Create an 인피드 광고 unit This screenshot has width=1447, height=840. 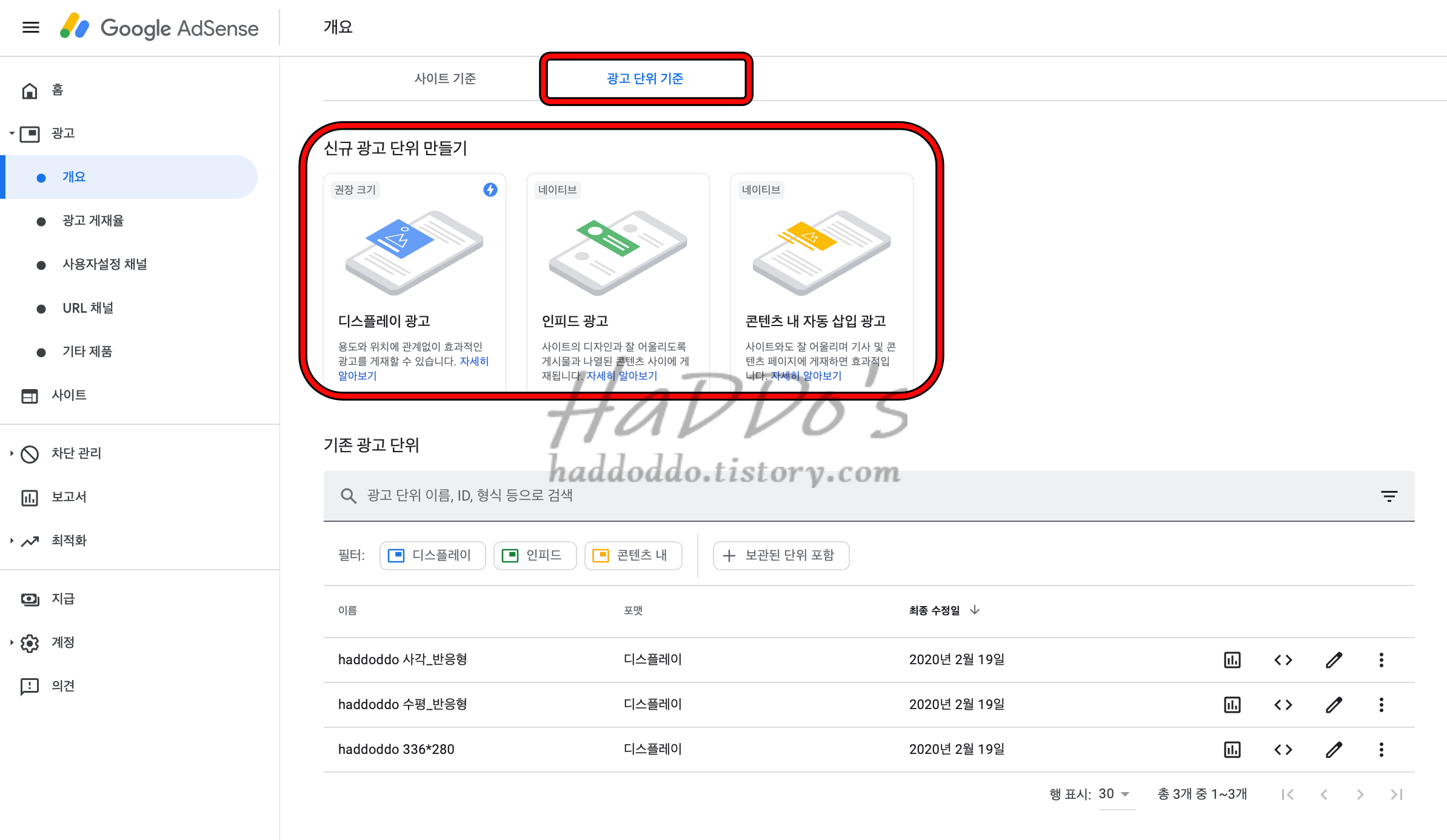[x=618, y=282]
